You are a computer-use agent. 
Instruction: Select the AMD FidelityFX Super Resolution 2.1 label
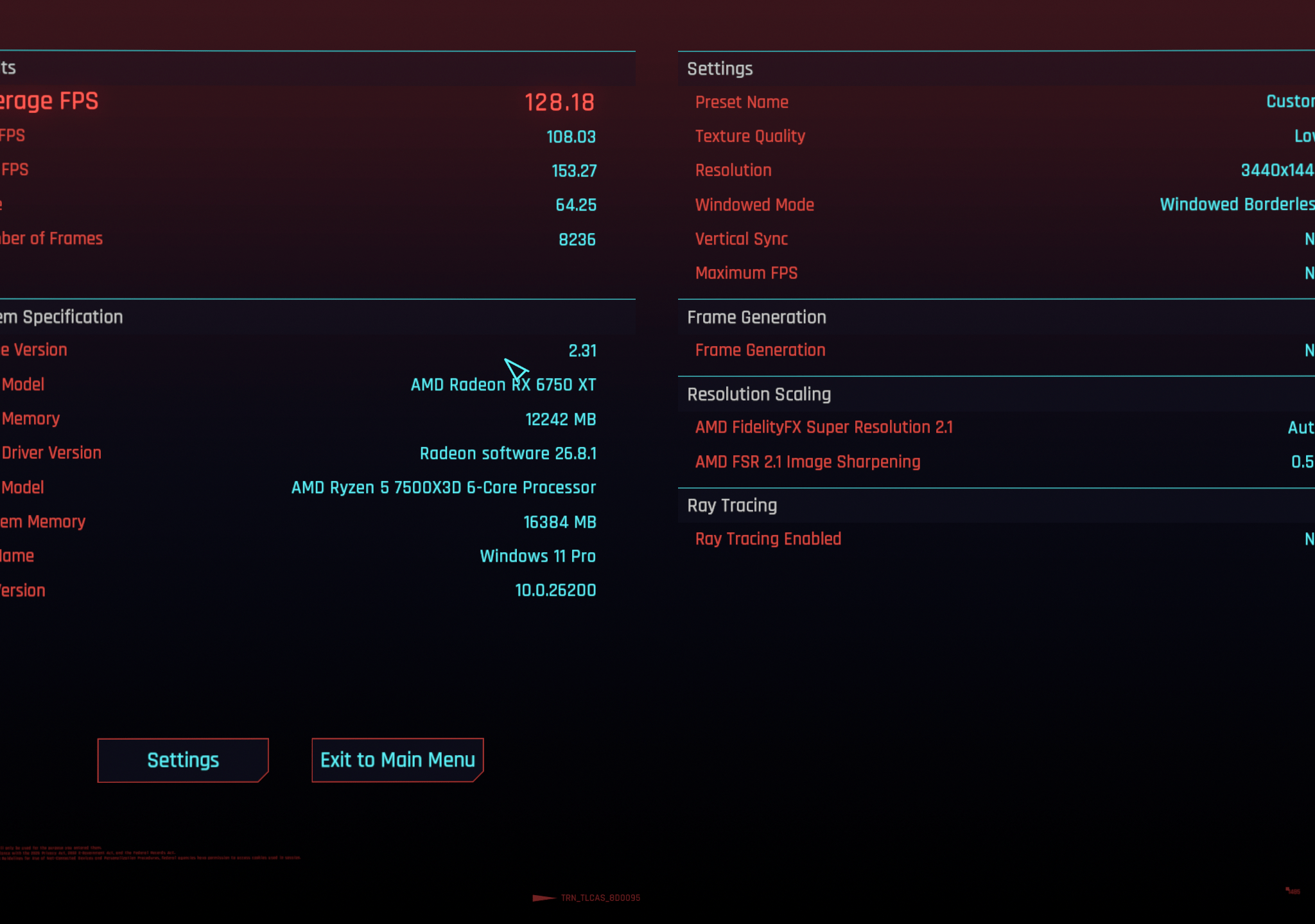coord(824,427)
